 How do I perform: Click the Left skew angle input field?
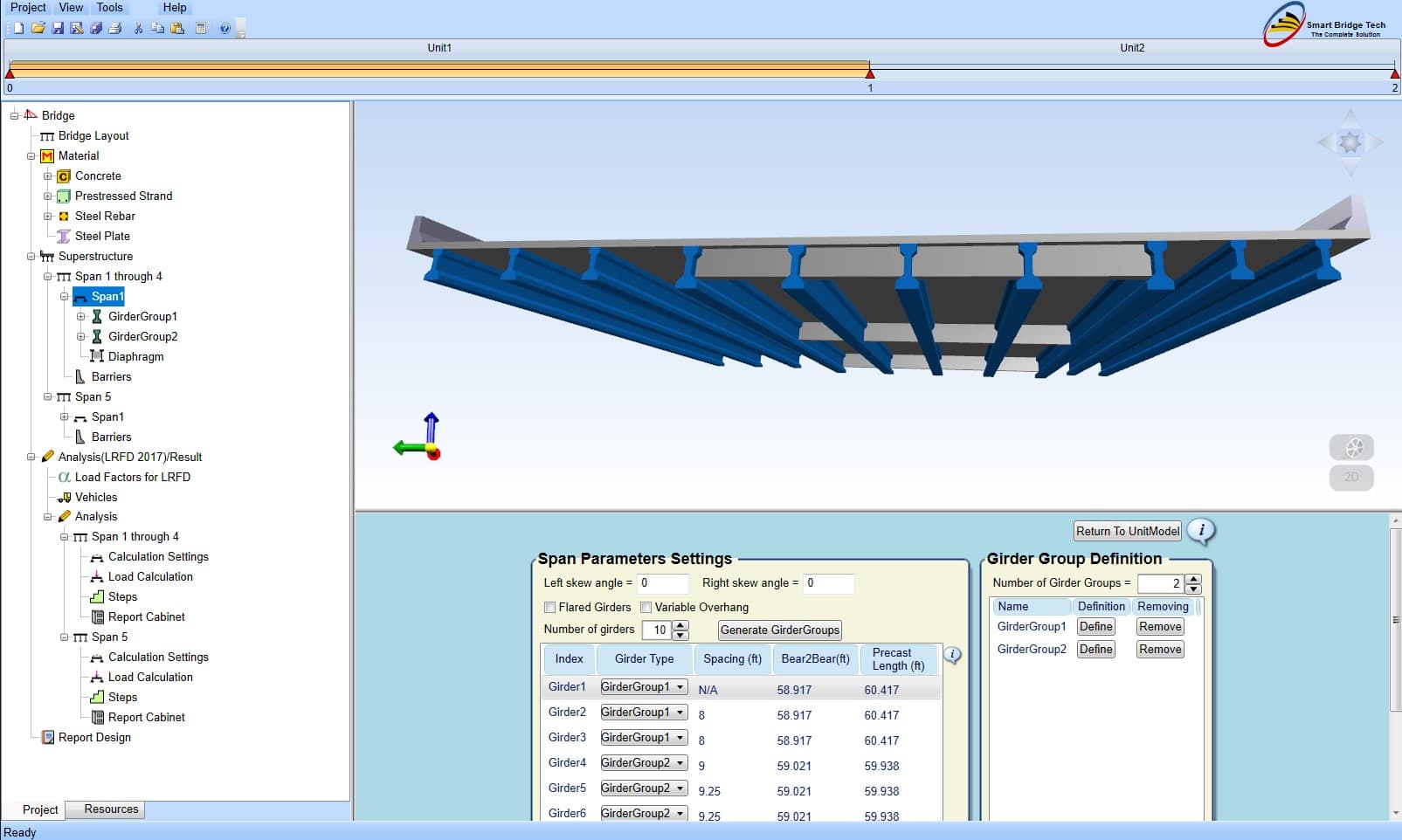tap(662, 583)
